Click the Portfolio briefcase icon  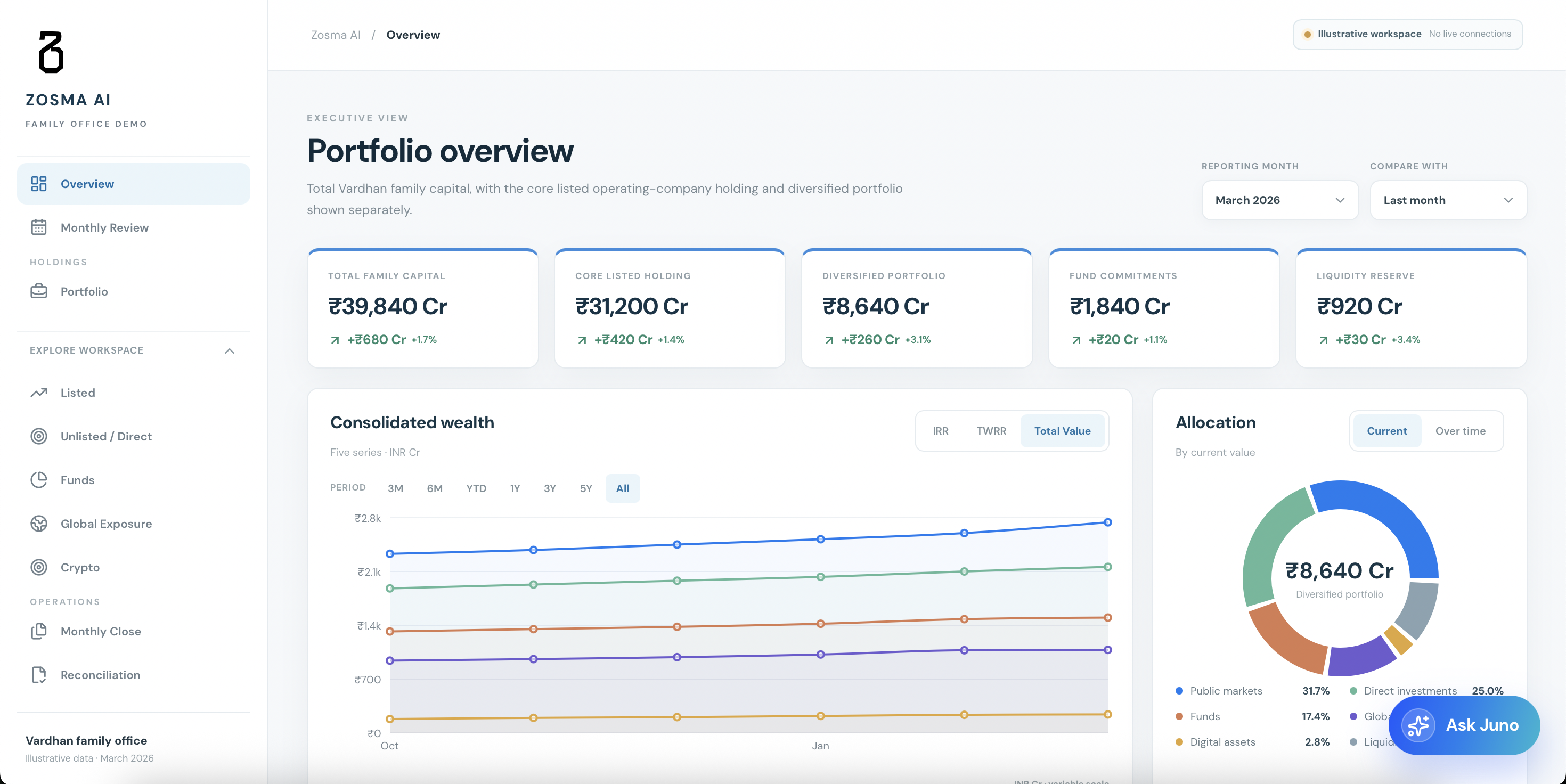[39, 291]
